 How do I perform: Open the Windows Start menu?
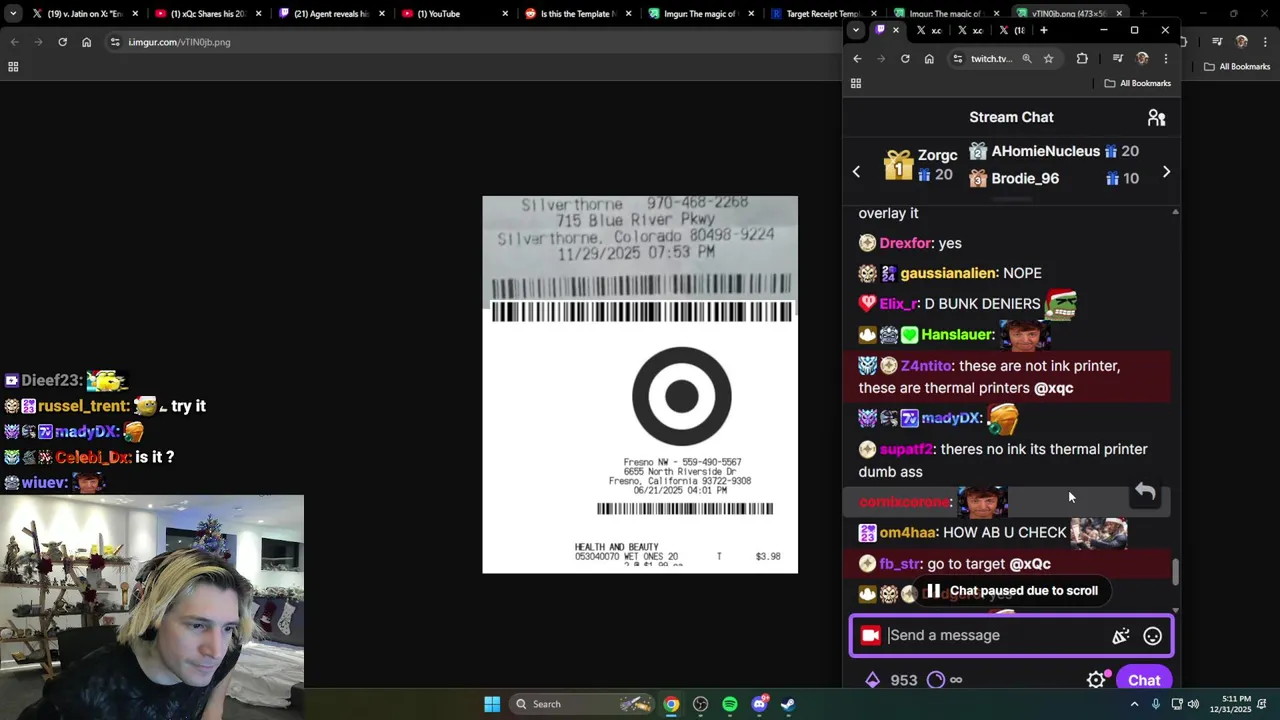point(492,704)
